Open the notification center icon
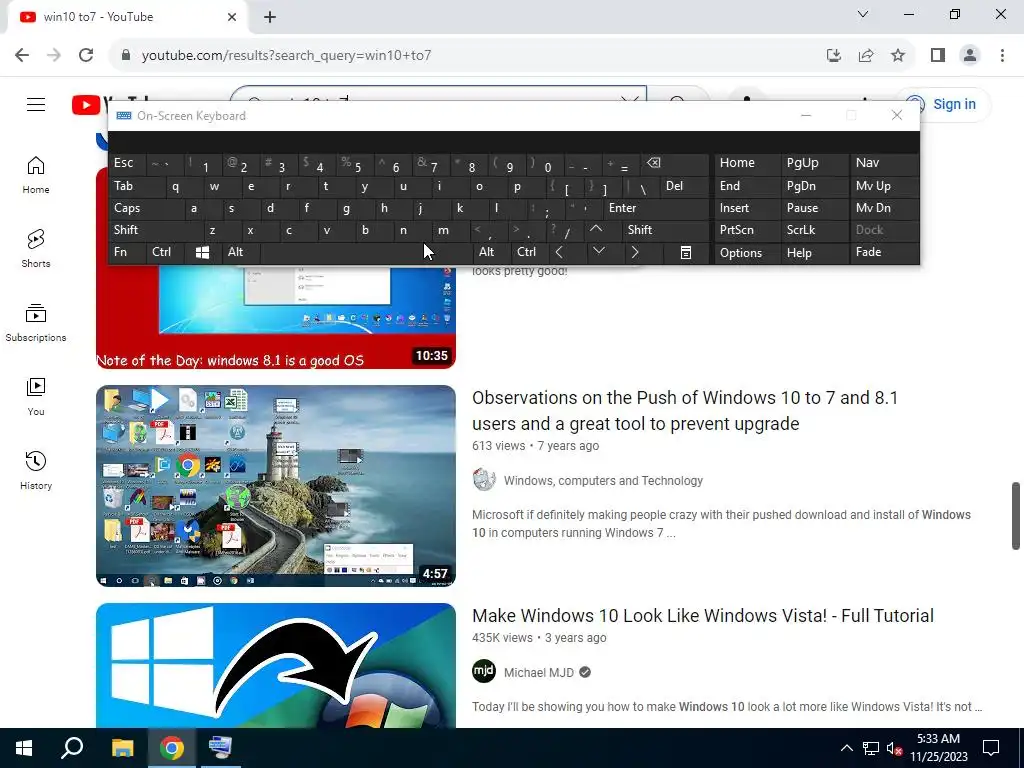 991,748
